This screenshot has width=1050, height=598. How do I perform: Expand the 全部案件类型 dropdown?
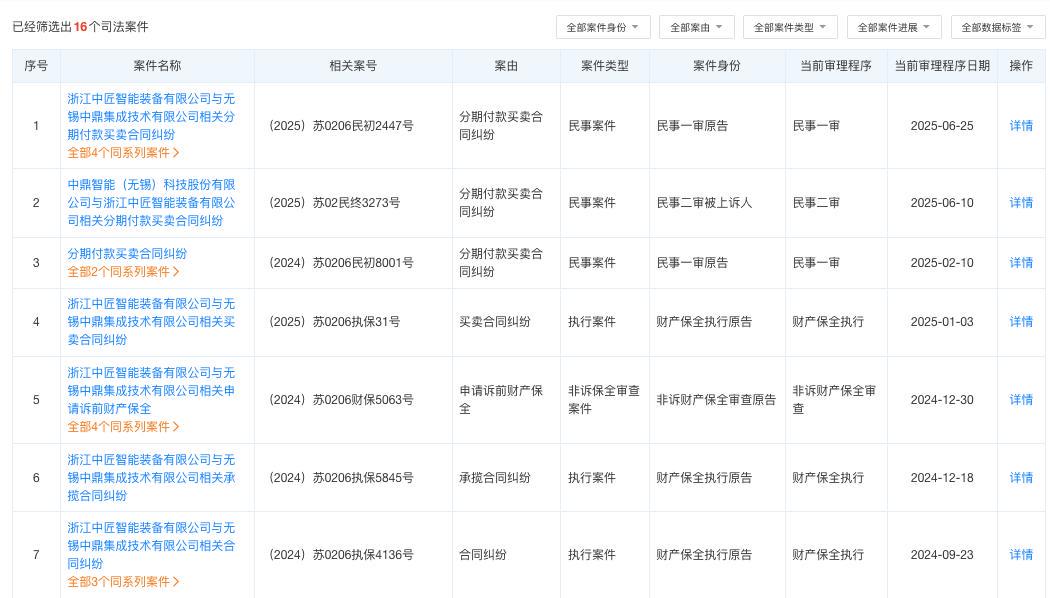click(x=790, y=28)
